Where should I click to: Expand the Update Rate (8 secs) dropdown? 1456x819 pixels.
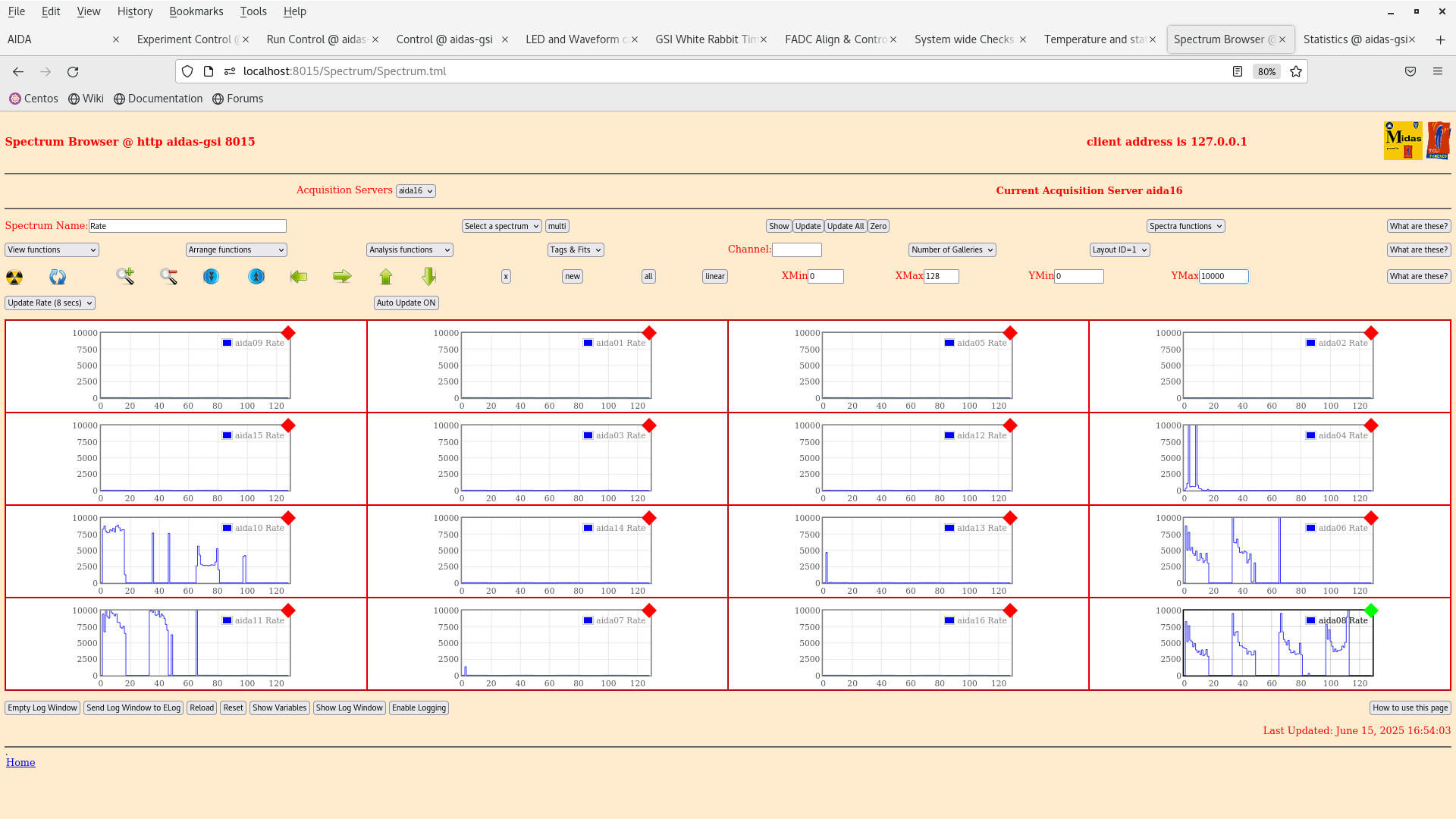pyautogui.click(x=50, y=303)
